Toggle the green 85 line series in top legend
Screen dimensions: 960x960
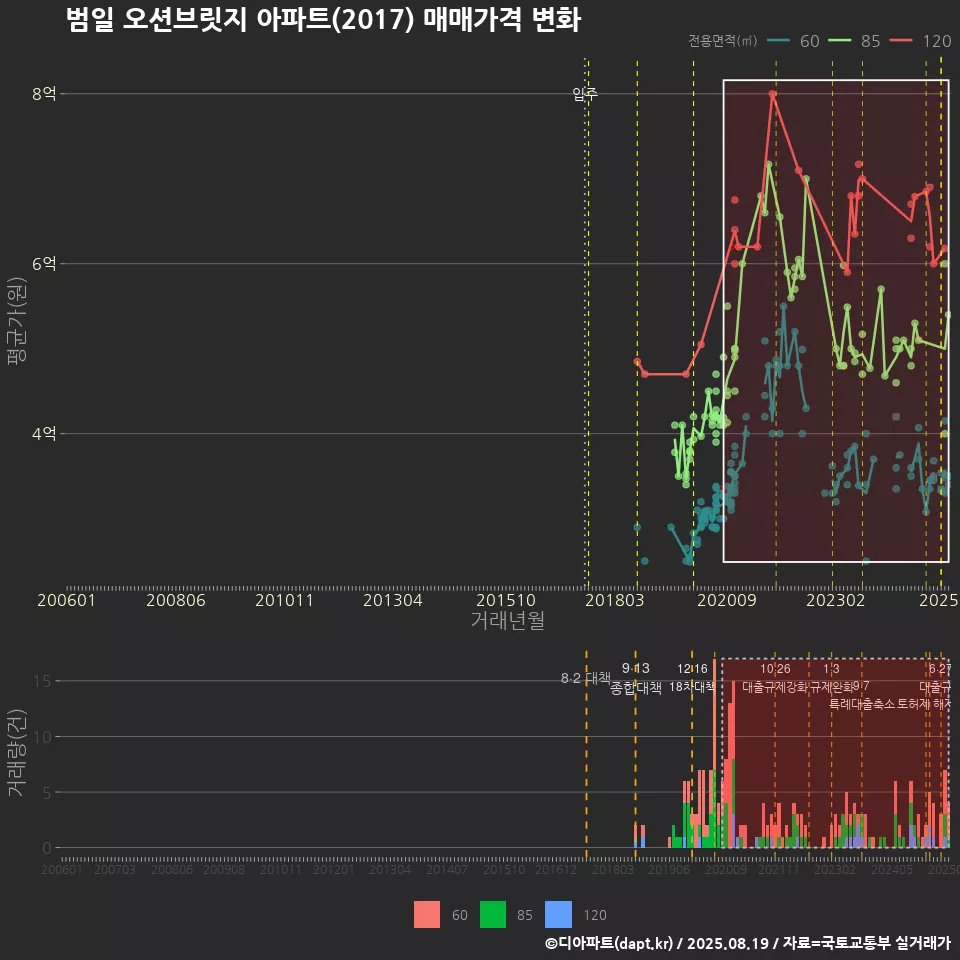pos(854,41)
